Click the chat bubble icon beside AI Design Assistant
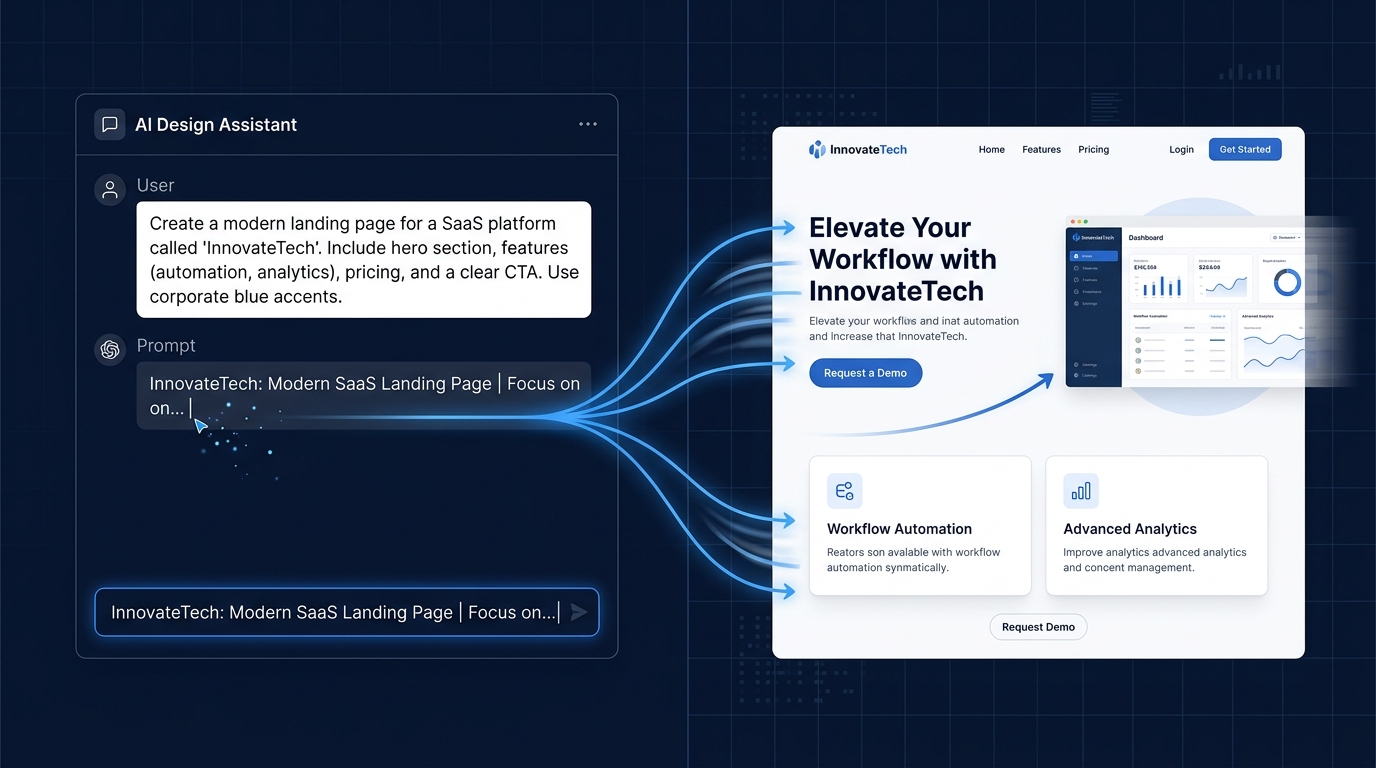Screen dimensions: 1376x768 point(109,125)
